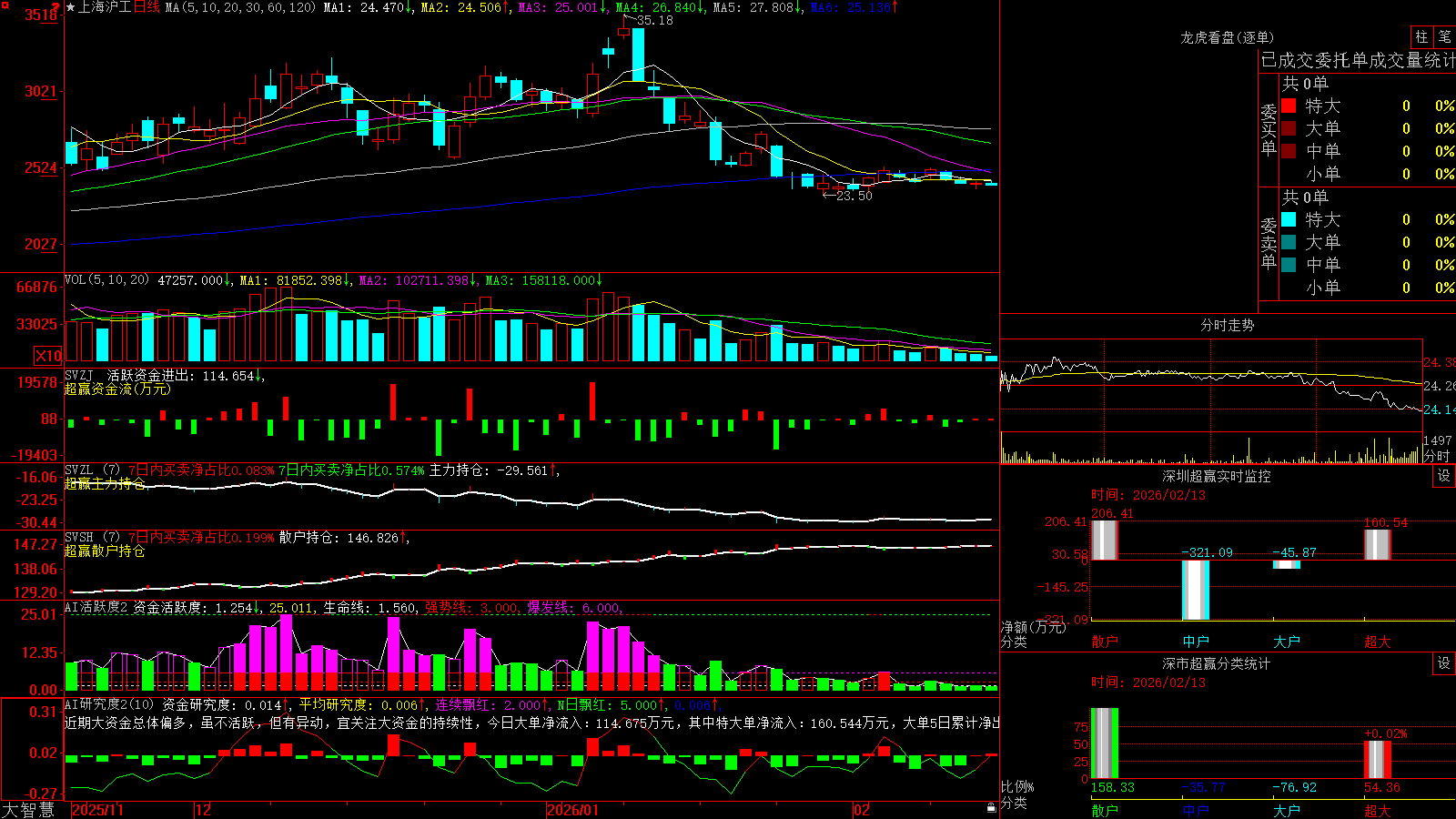Open 设 settings for 深市超赢分类统计

[1444, 663]
